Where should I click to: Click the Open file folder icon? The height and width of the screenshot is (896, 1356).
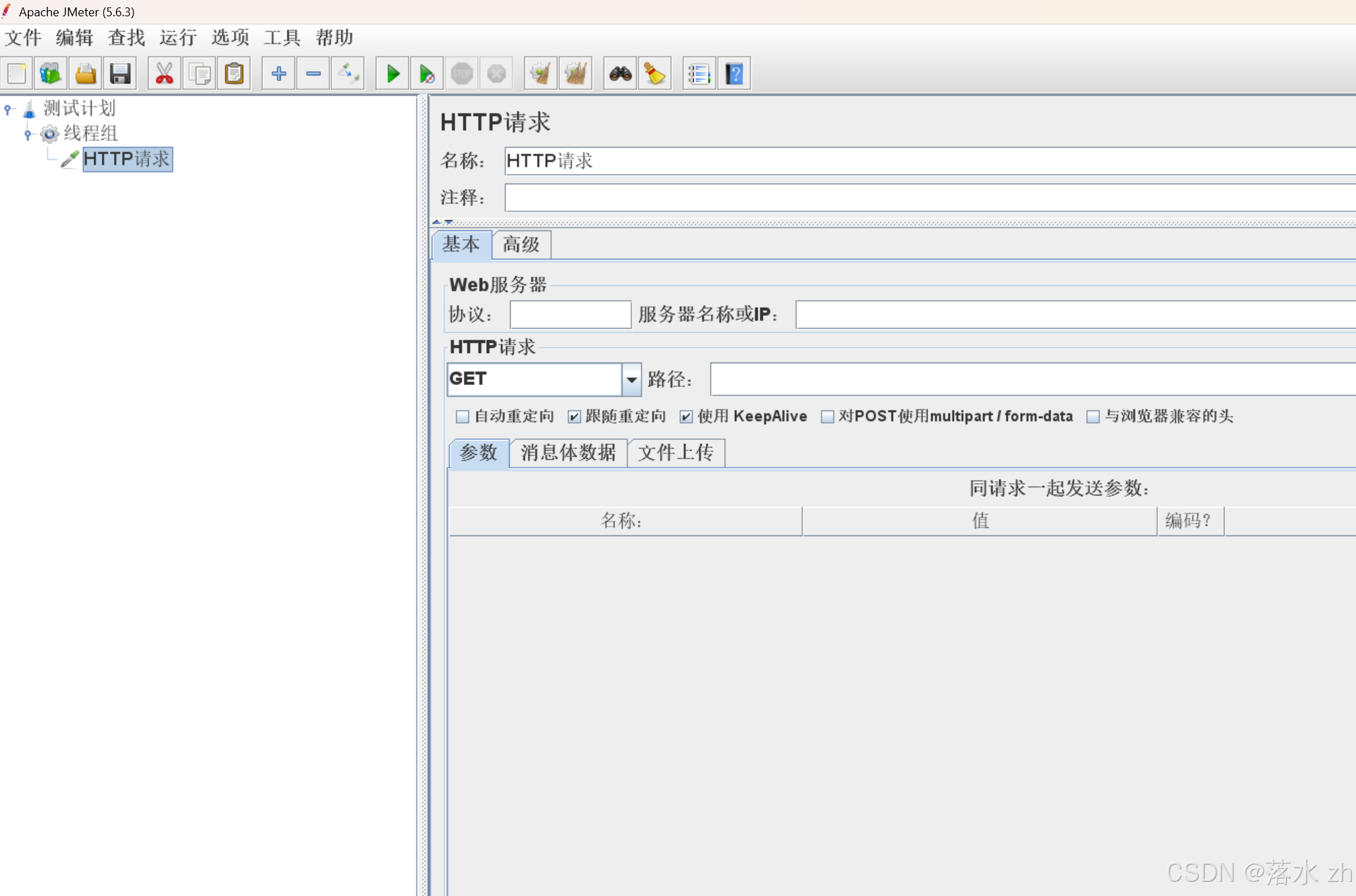click(85, 73)
